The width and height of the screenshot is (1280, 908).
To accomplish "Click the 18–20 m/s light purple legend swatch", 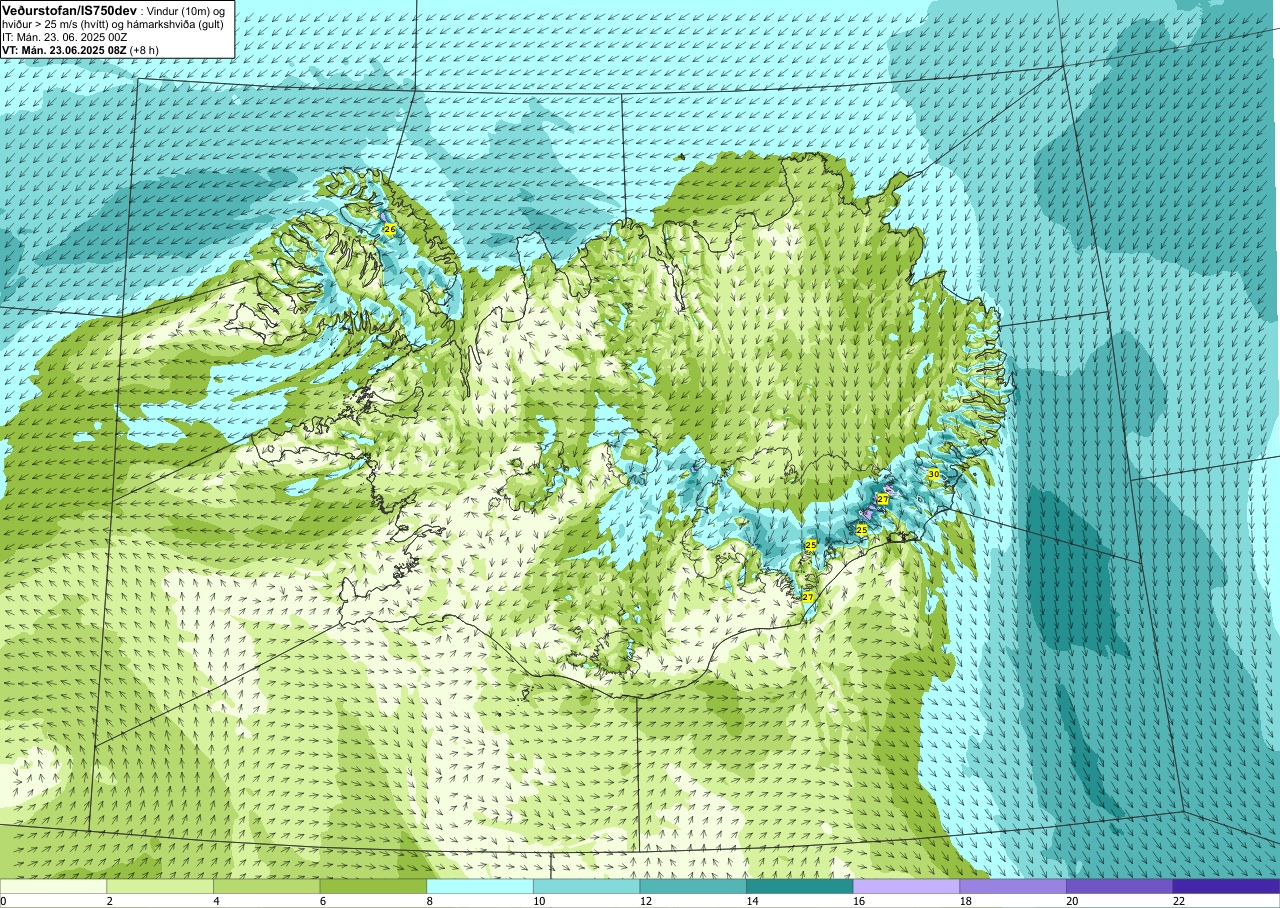I will tap(1013, 886).
